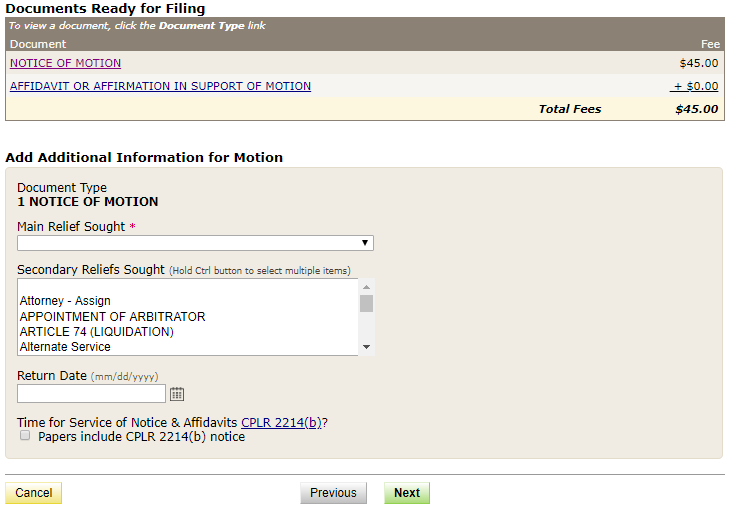
Task: View AFFIDAVIT OR AFFIRMATION IN SUPPORT document
Action: click(x=160, y=86)
